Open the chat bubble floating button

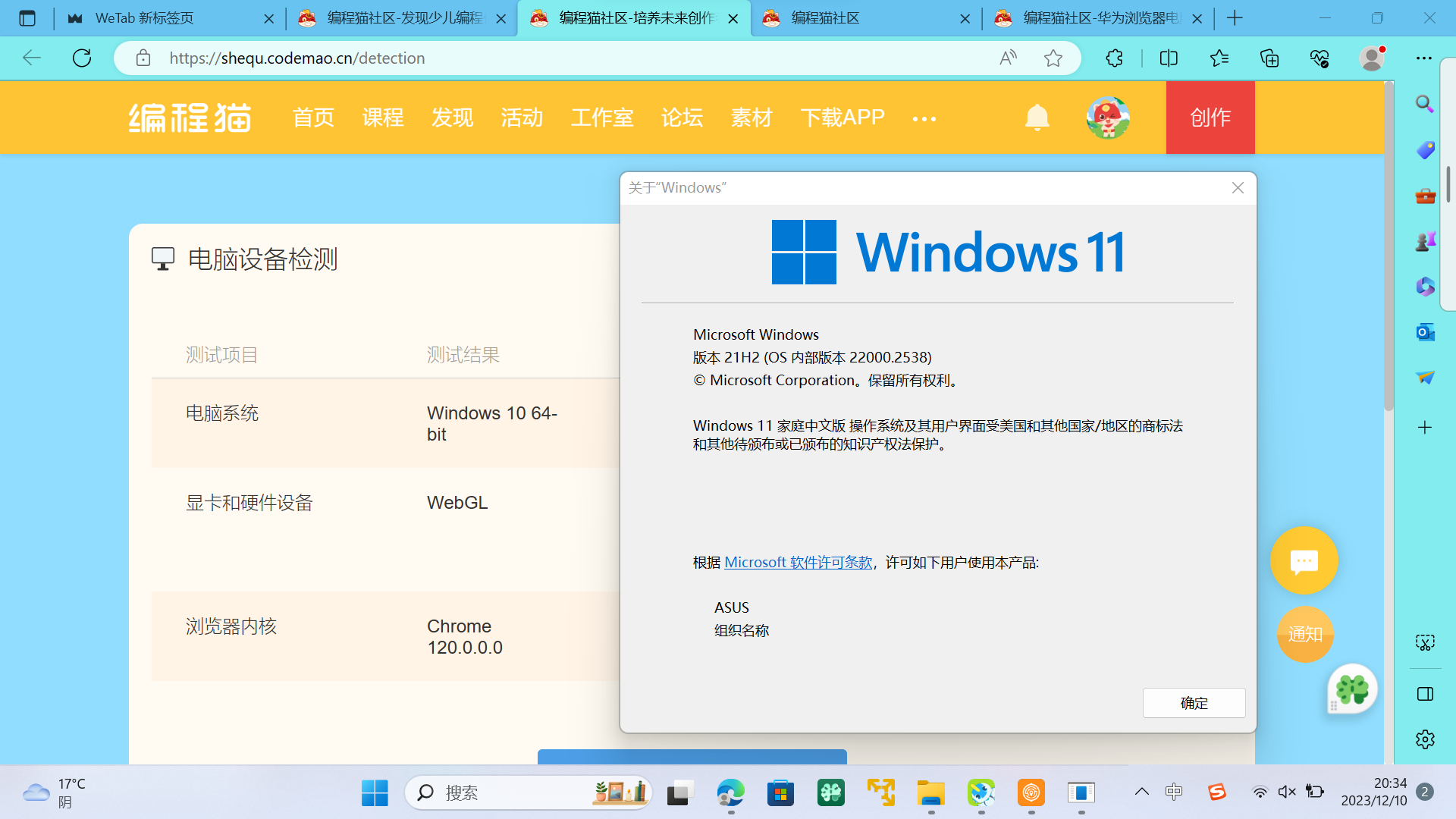coord(1304,560)
